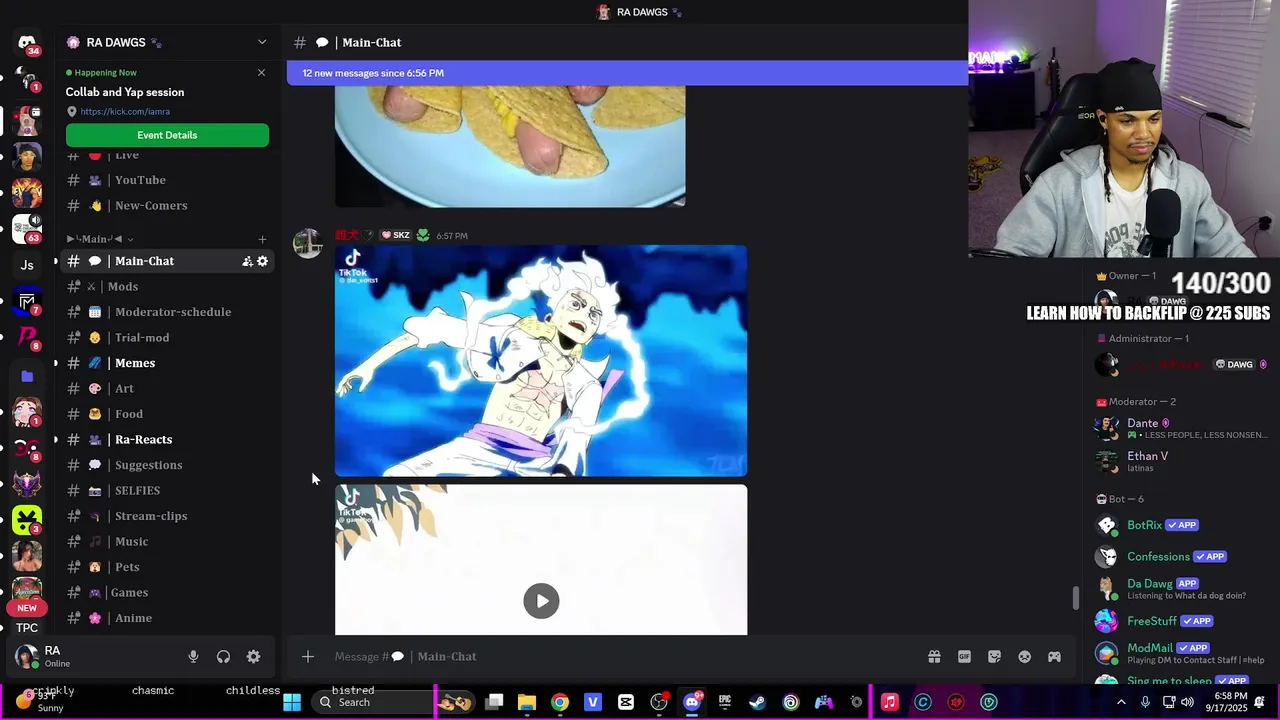Click the NEW server discovery badge icon
Screen dimensions: 1280x720
pyautogui.click(x=27, y=608)
